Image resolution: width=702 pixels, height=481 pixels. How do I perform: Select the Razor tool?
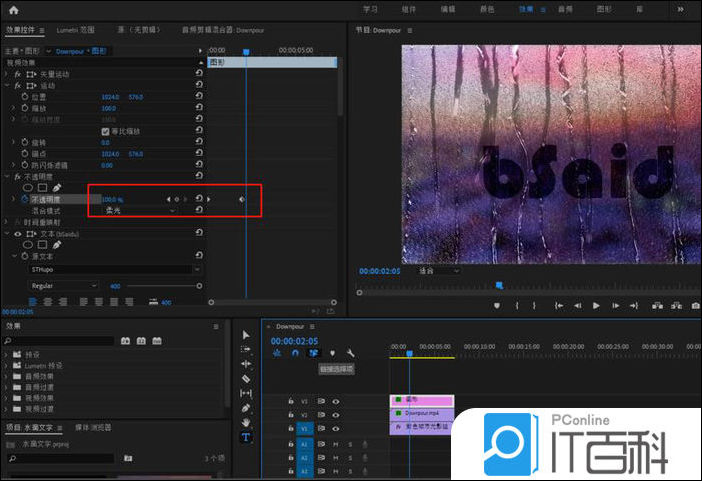[x=246, y=379]
